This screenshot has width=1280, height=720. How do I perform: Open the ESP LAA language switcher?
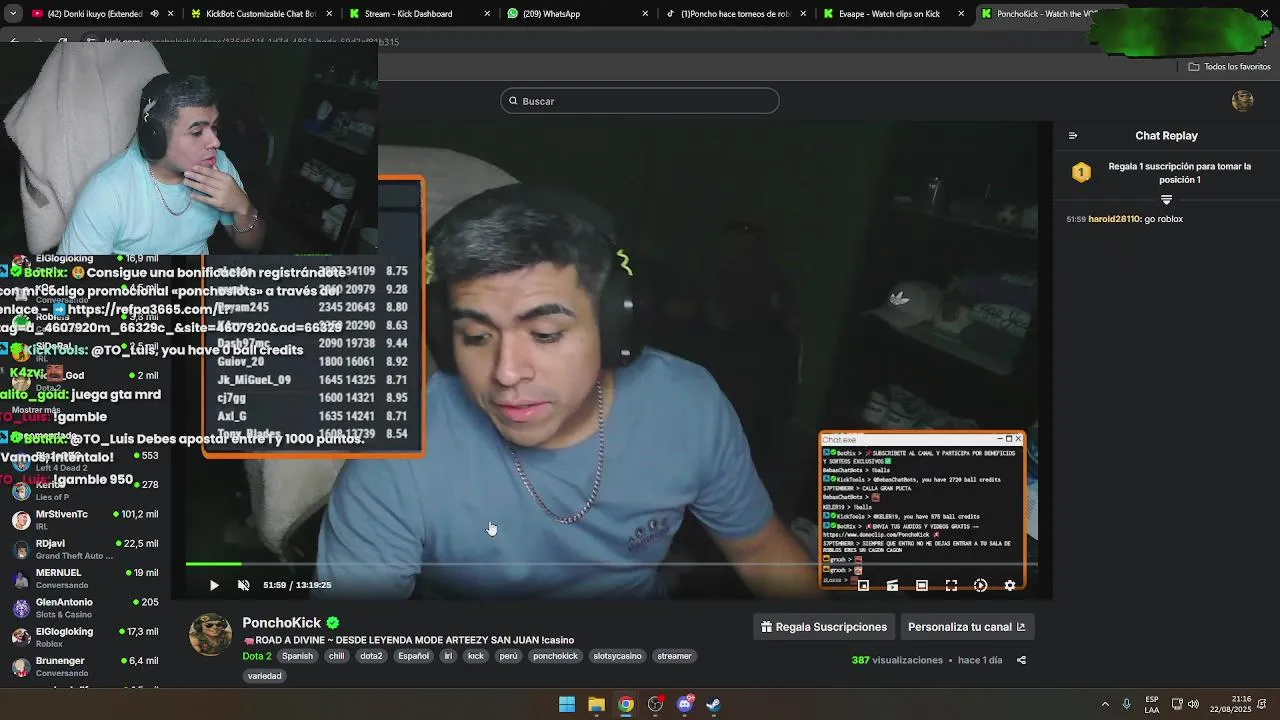(1152, 704)
